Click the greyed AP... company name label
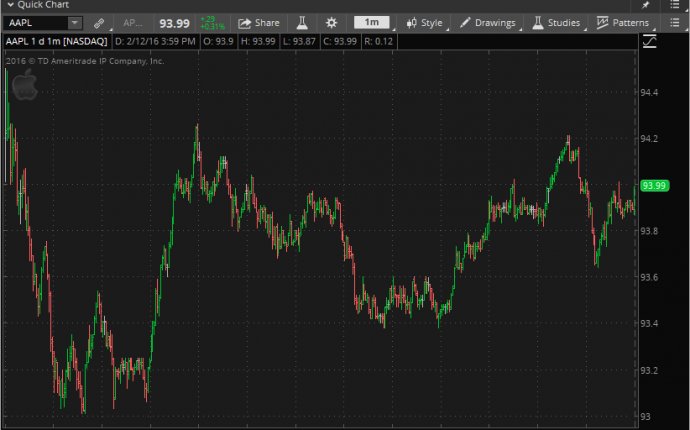The height and width of the screenshot is (430, 690). [132, 23]
